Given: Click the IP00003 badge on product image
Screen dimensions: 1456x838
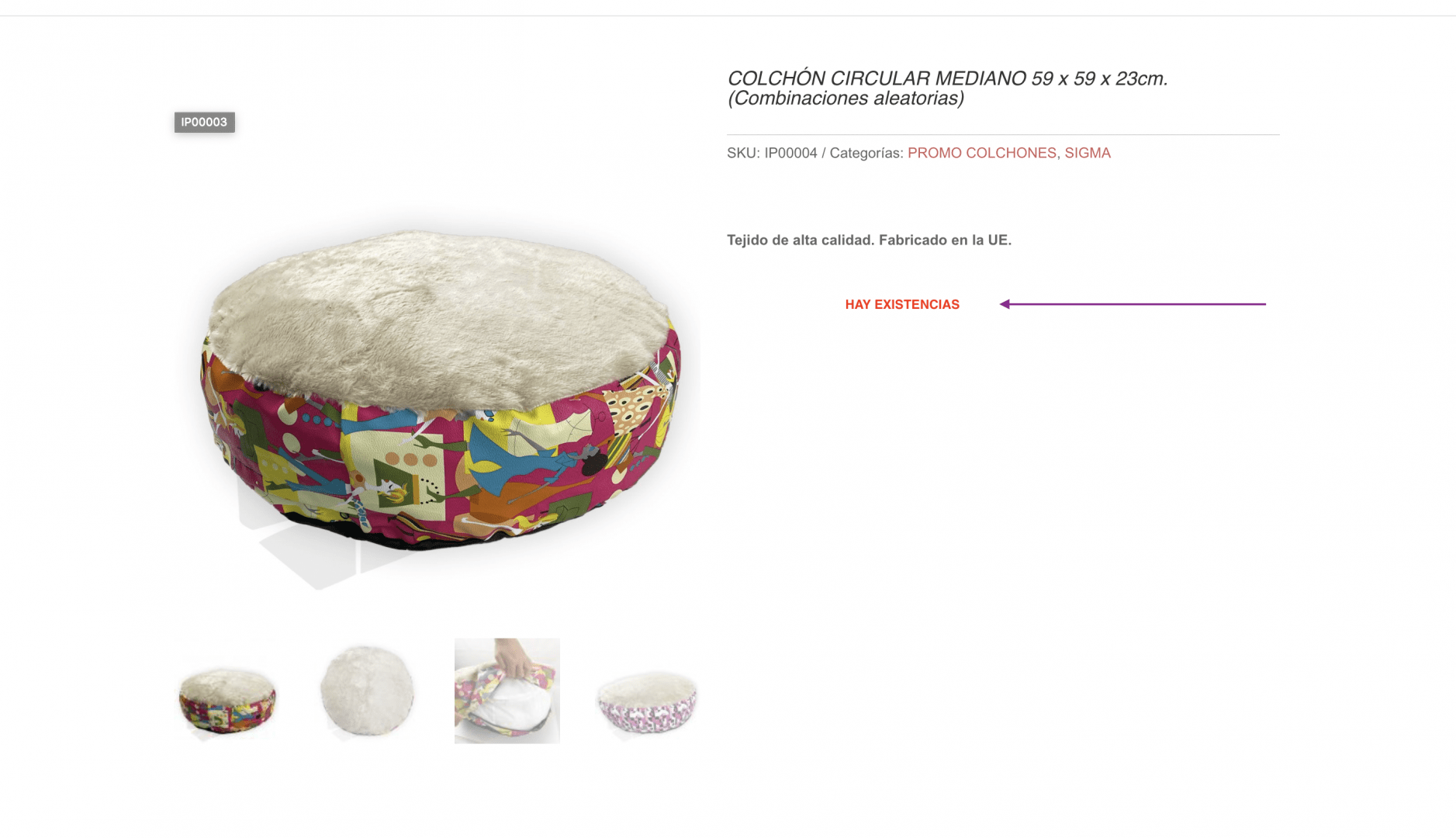Looking at the screenshot, I should tap(204, 122).
